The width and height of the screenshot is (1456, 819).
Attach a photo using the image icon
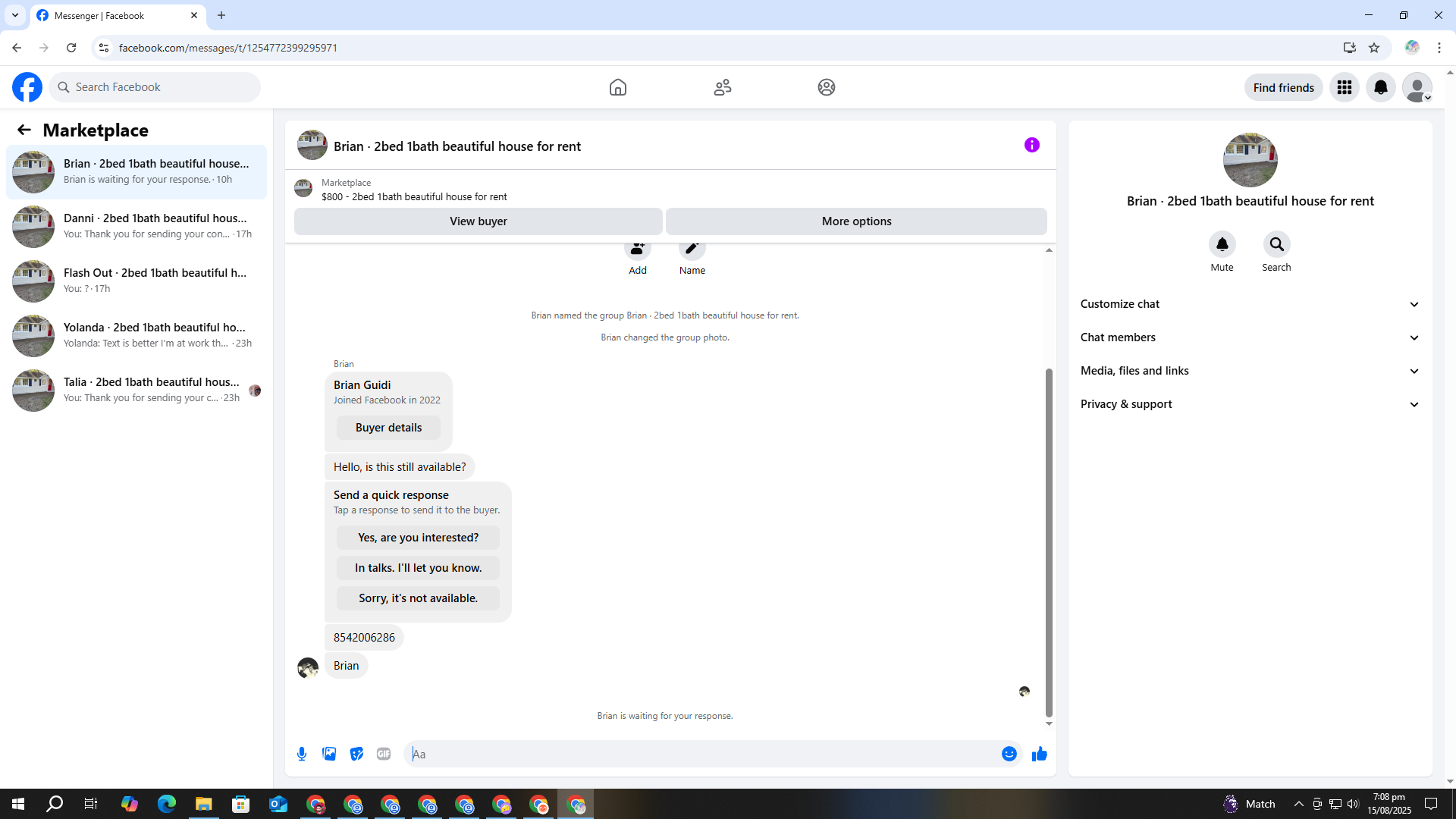[329, 754]
